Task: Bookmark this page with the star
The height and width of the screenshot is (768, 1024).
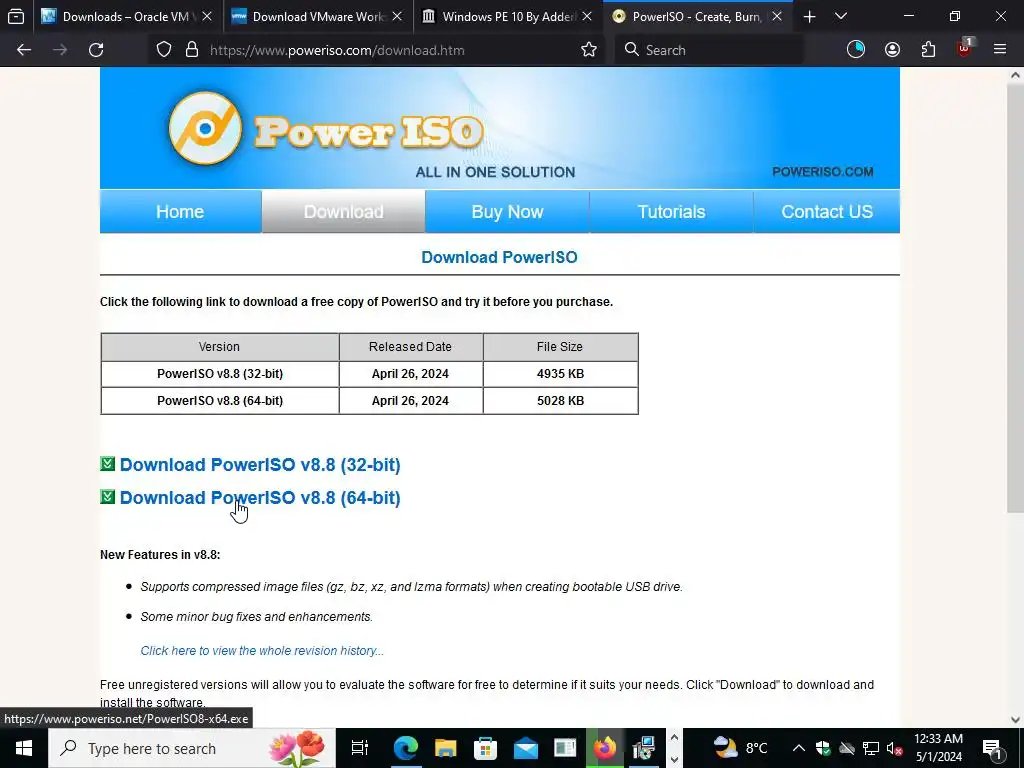Action: pos(588,50)
